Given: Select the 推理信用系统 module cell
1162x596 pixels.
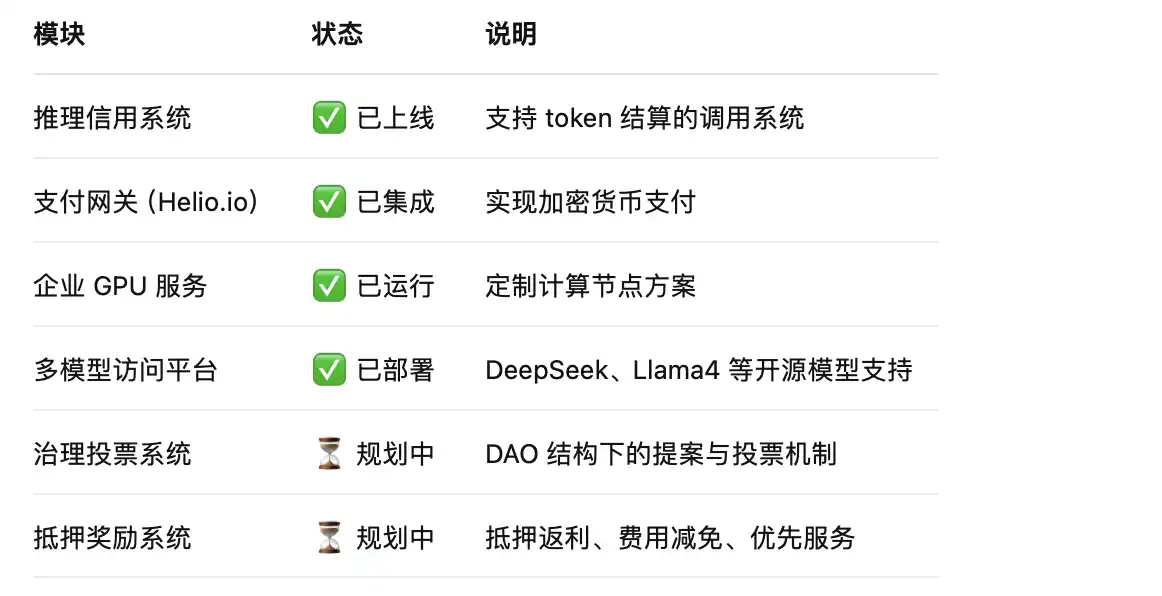Looking at the screenshot, I should pyautogui.click(x=112, y=119).
